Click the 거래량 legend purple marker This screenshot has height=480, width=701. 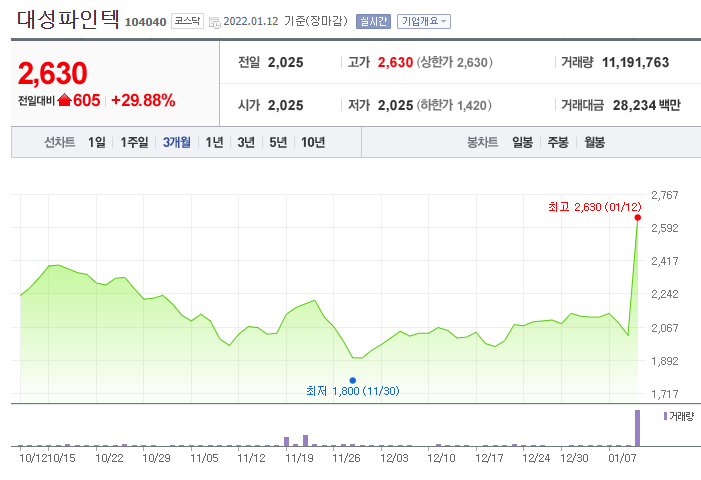[665, 416]
